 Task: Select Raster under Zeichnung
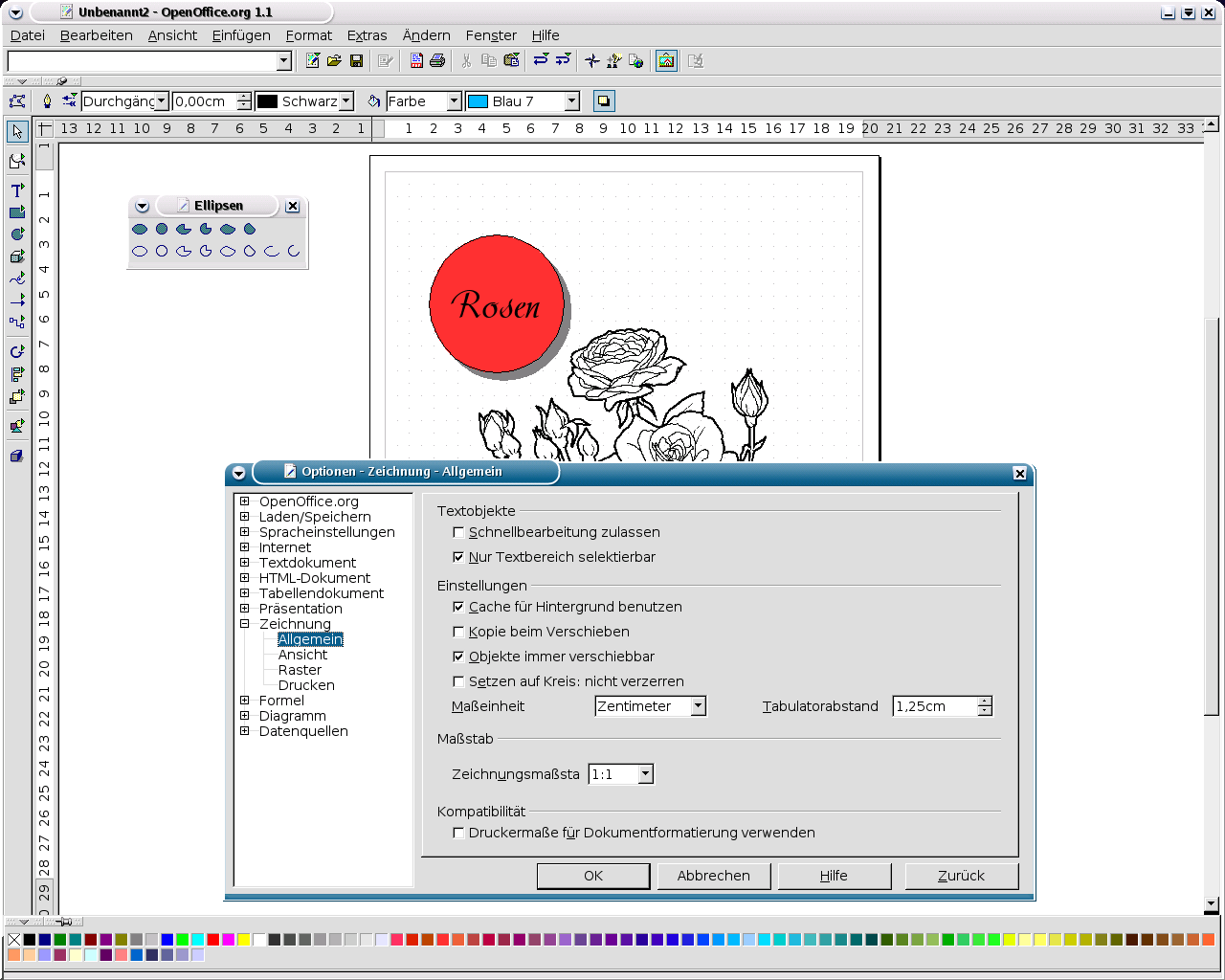[300, 670]
